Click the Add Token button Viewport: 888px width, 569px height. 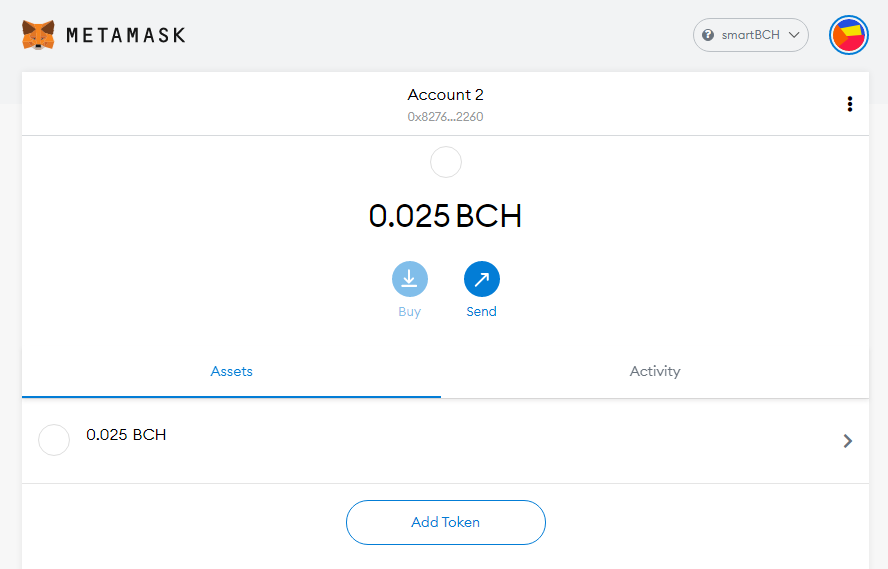click(446, 522)
